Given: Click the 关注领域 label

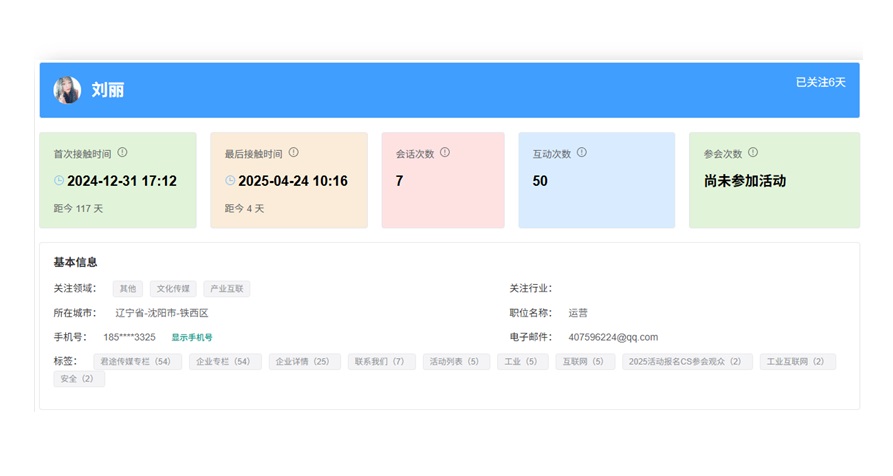Looking at the screenshot, I should (75, 289).
